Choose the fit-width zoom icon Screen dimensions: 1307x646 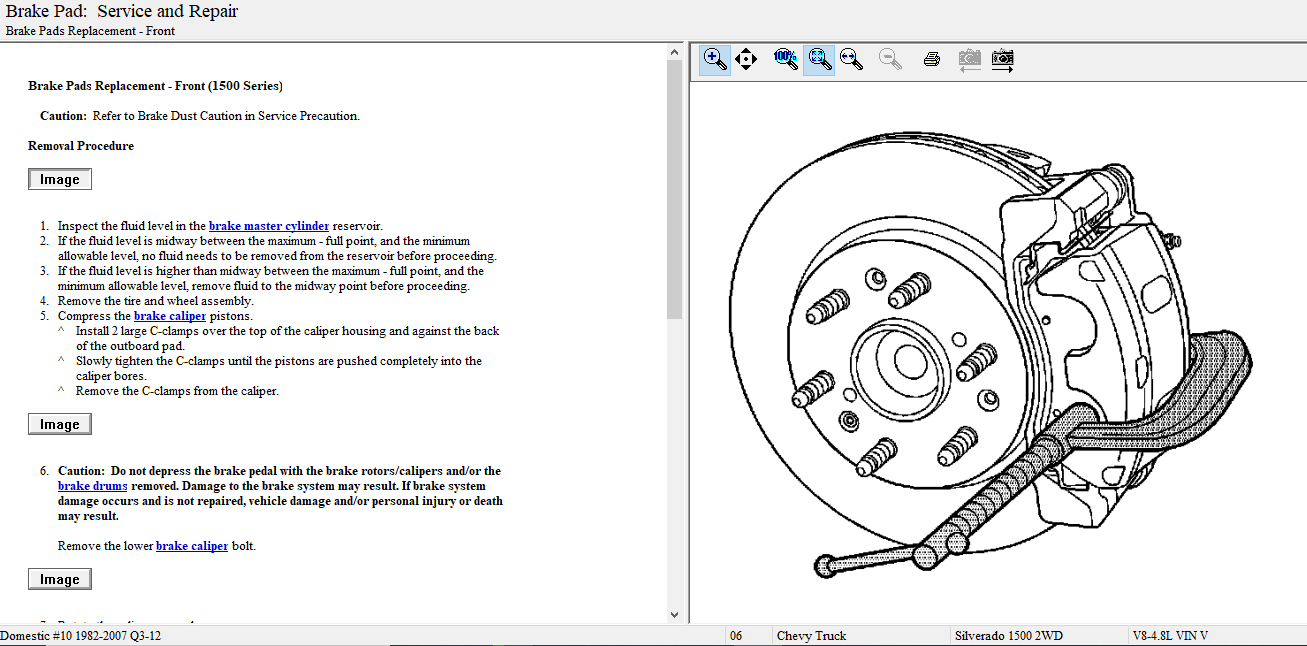(851, 59)
